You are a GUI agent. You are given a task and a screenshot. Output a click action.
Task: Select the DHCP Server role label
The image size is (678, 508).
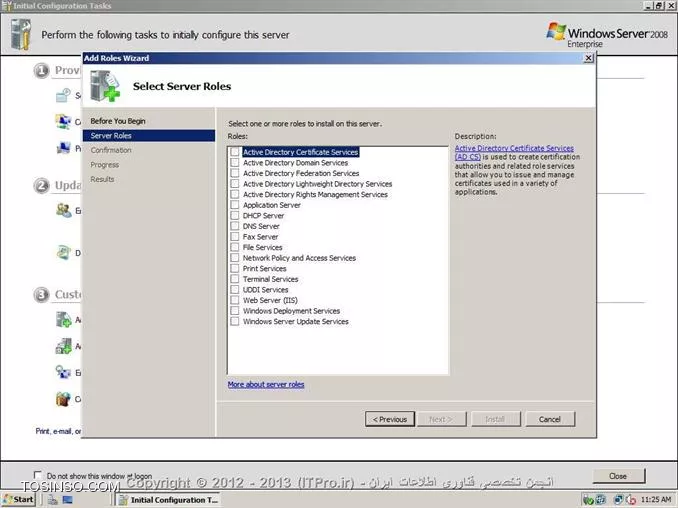263,216
